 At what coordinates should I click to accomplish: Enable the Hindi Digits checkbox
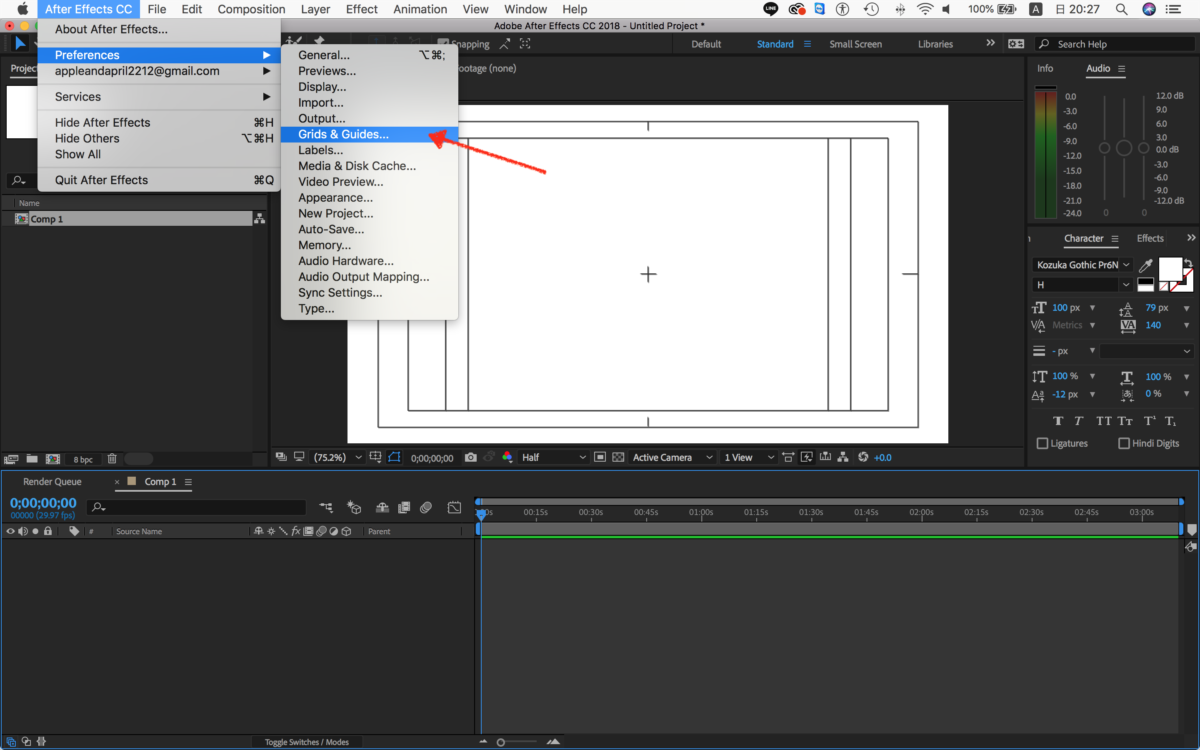coord(1124,443)
